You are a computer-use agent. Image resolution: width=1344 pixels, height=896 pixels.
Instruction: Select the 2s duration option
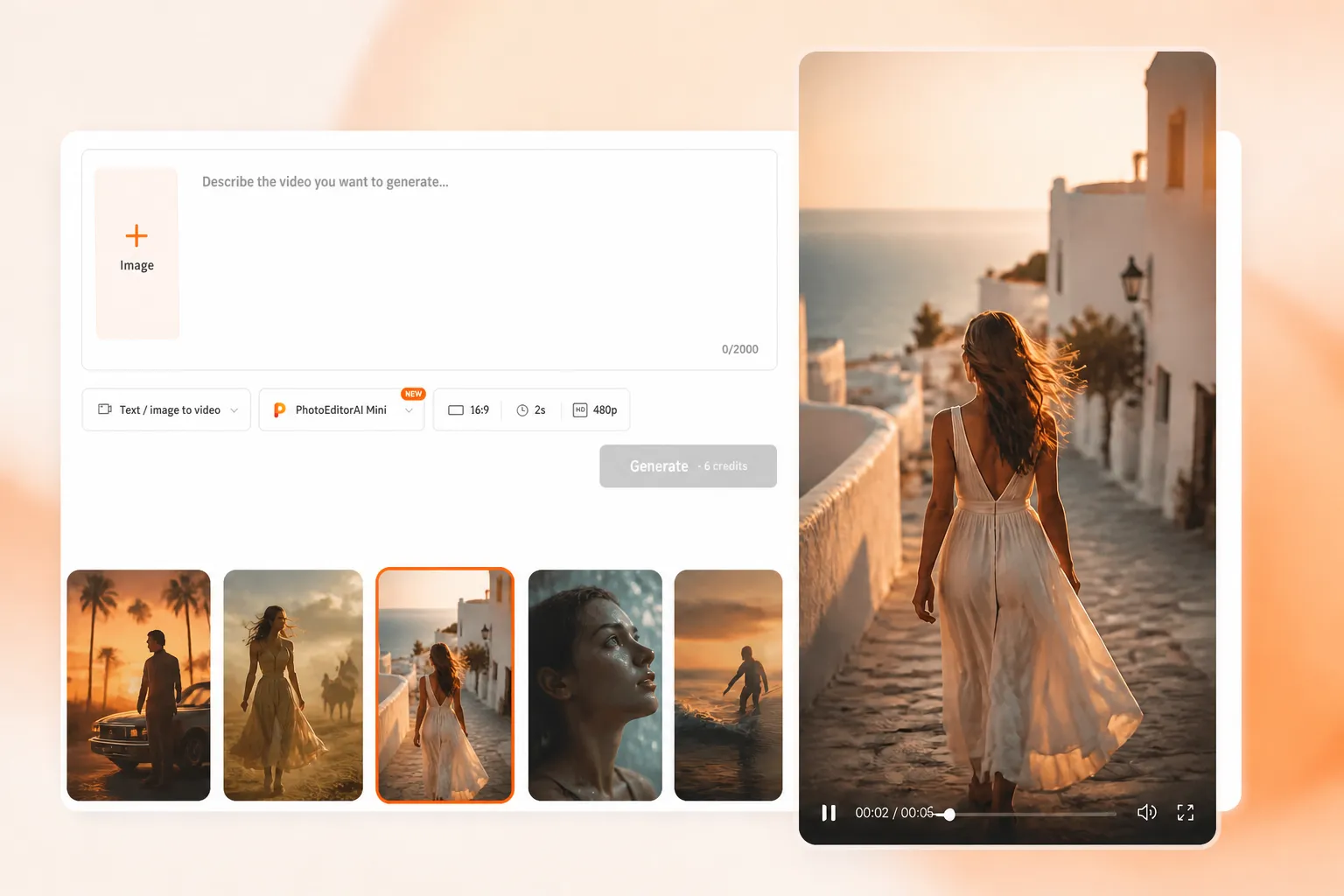pos(531,409)
